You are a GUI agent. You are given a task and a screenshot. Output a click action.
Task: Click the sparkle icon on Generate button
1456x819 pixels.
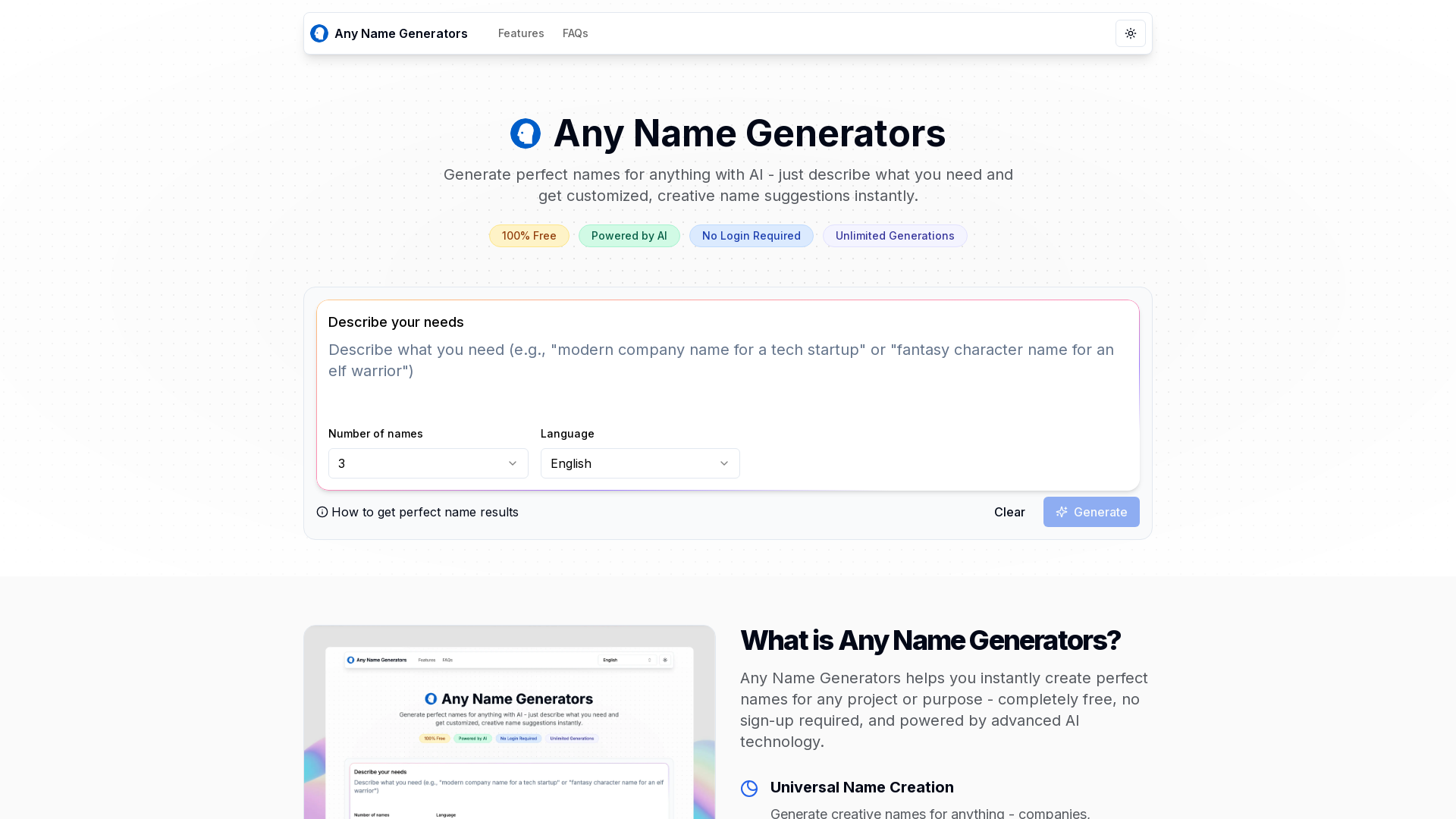(x=1062, y=512)
